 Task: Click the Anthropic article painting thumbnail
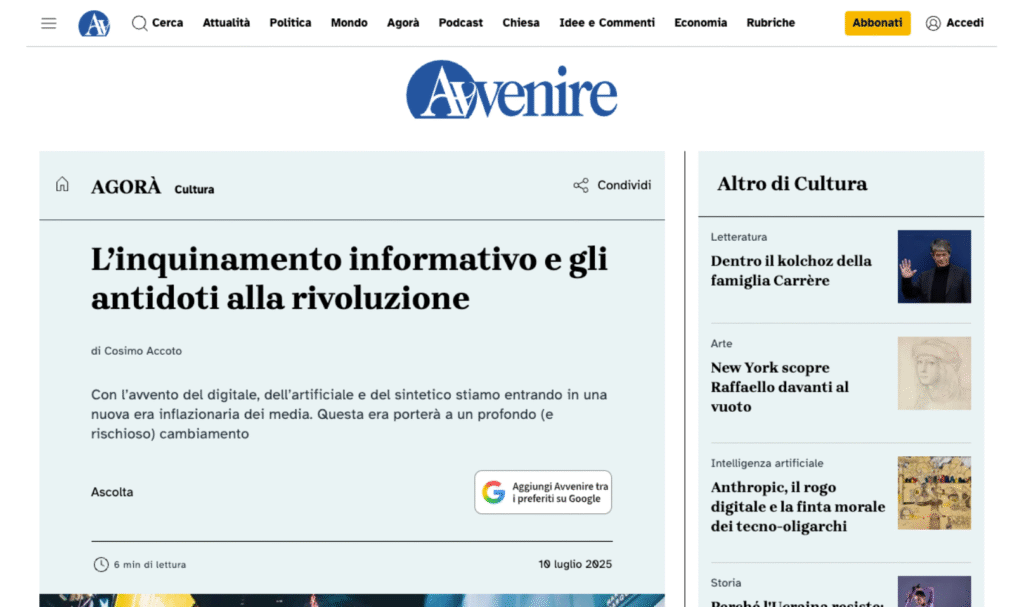[934, 493]
